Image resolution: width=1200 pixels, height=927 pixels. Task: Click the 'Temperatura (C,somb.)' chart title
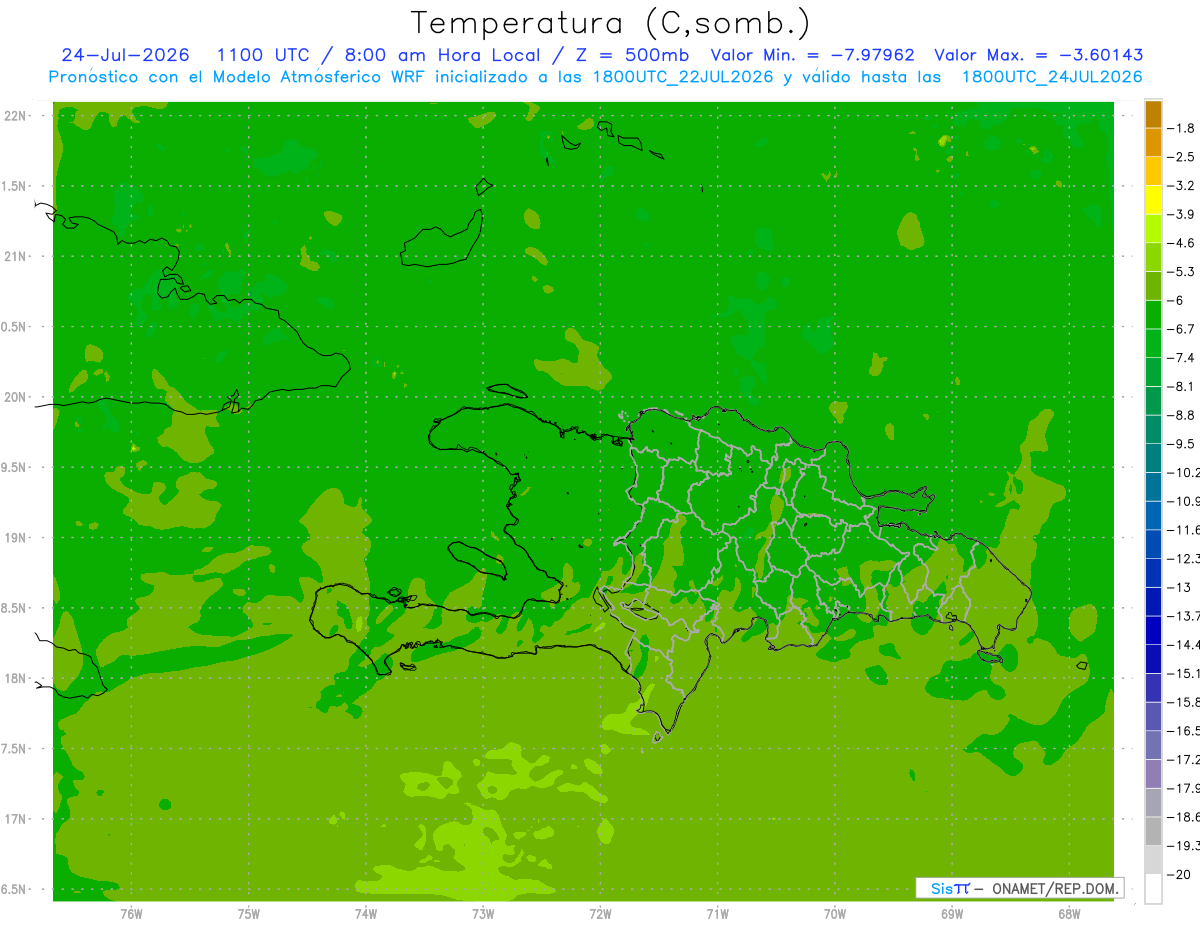point(610,23)
